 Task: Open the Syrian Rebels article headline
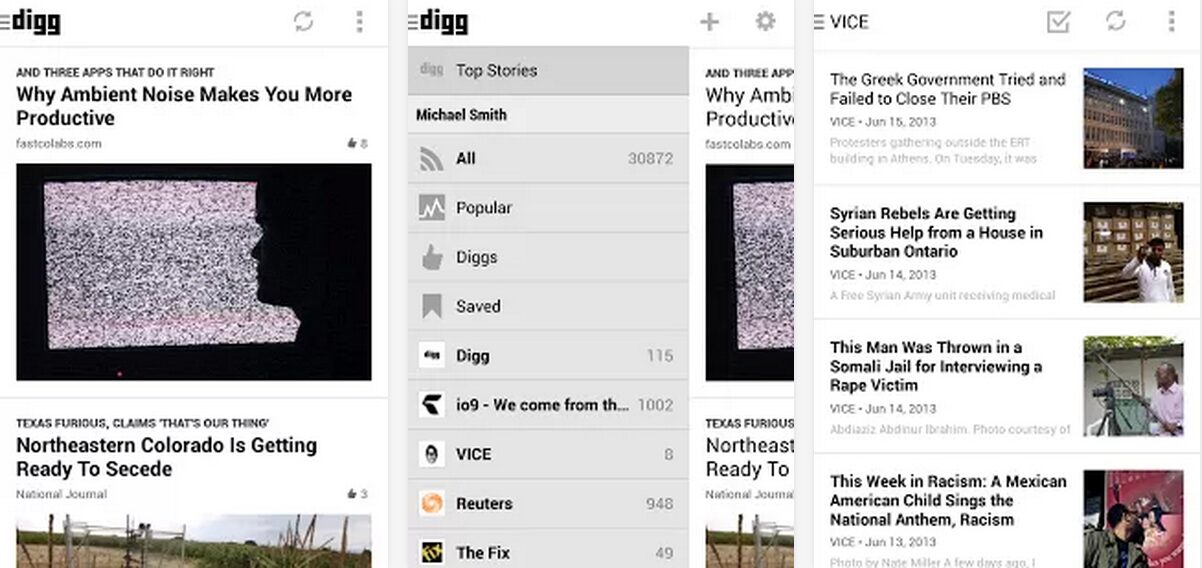pos(936,232)
